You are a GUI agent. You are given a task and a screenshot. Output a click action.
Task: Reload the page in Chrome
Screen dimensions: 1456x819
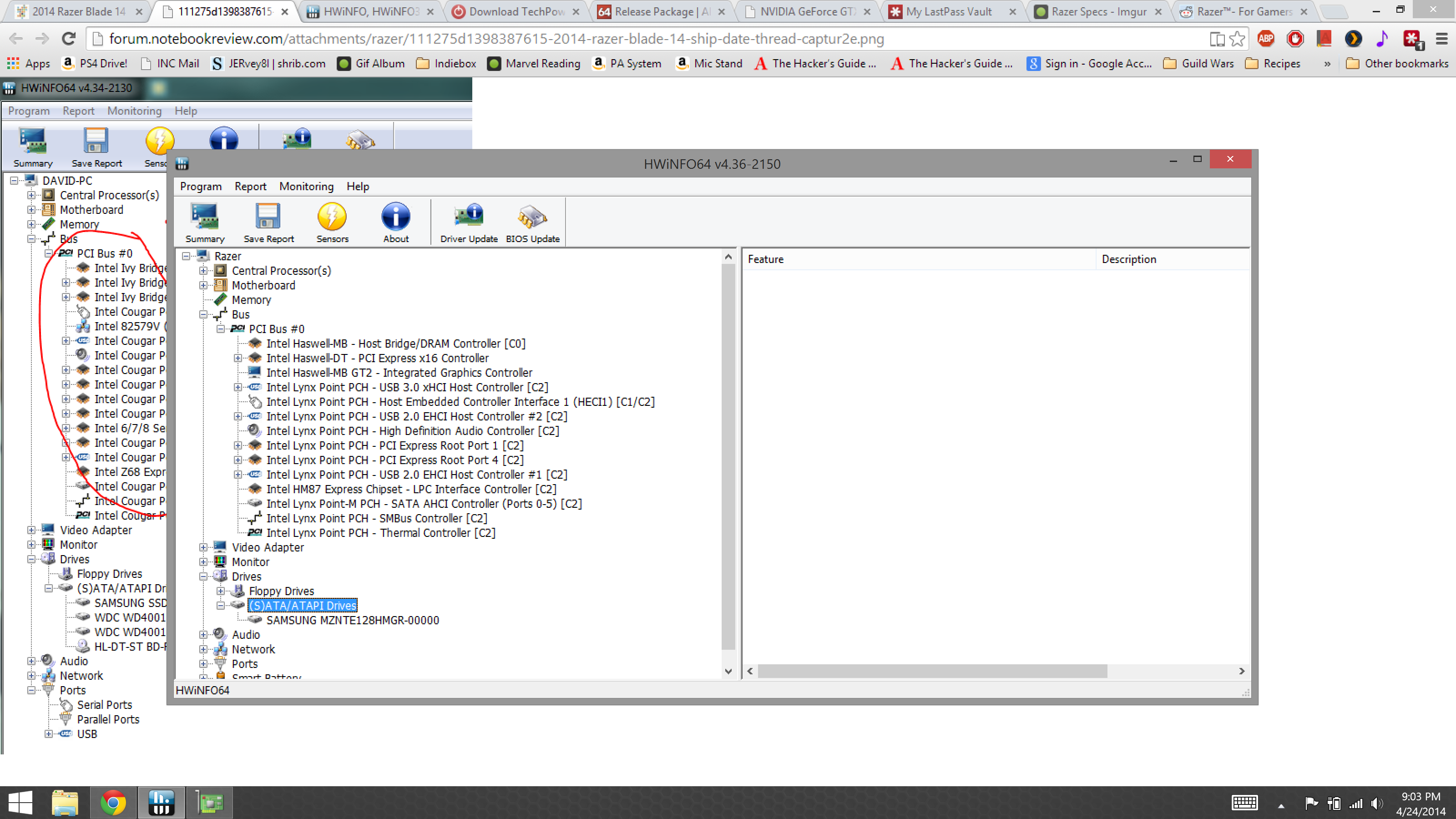69,38
